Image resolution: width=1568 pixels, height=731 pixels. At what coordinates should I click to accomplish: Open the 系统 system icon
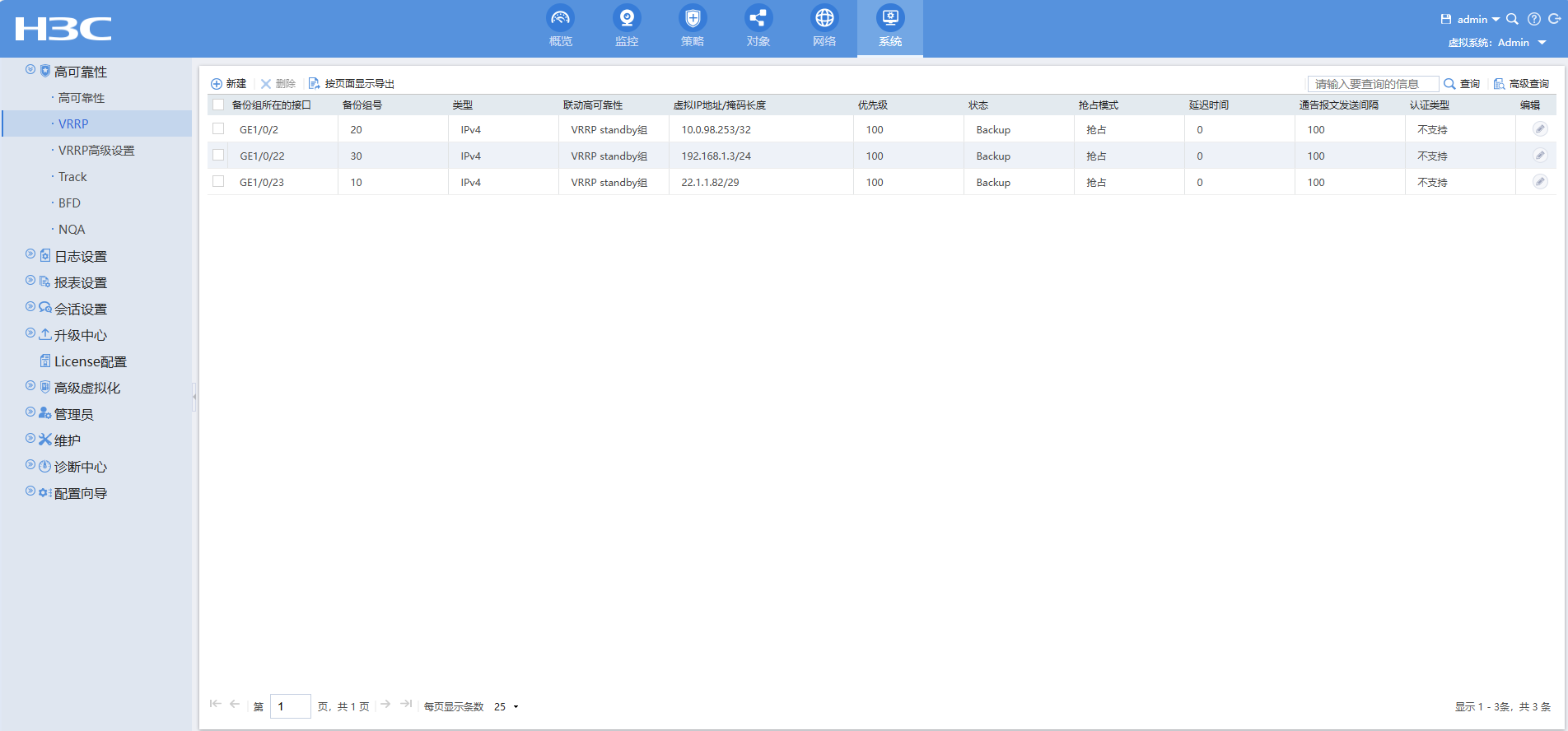(x=890, y=18)
